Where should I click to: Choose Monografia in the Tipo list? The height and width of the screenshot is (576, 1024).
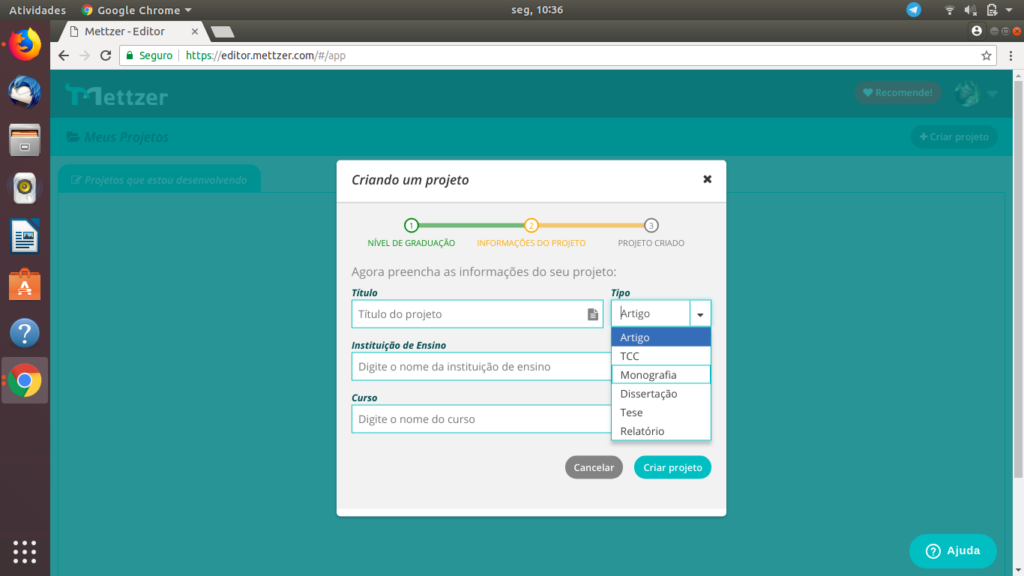[661, 375]
